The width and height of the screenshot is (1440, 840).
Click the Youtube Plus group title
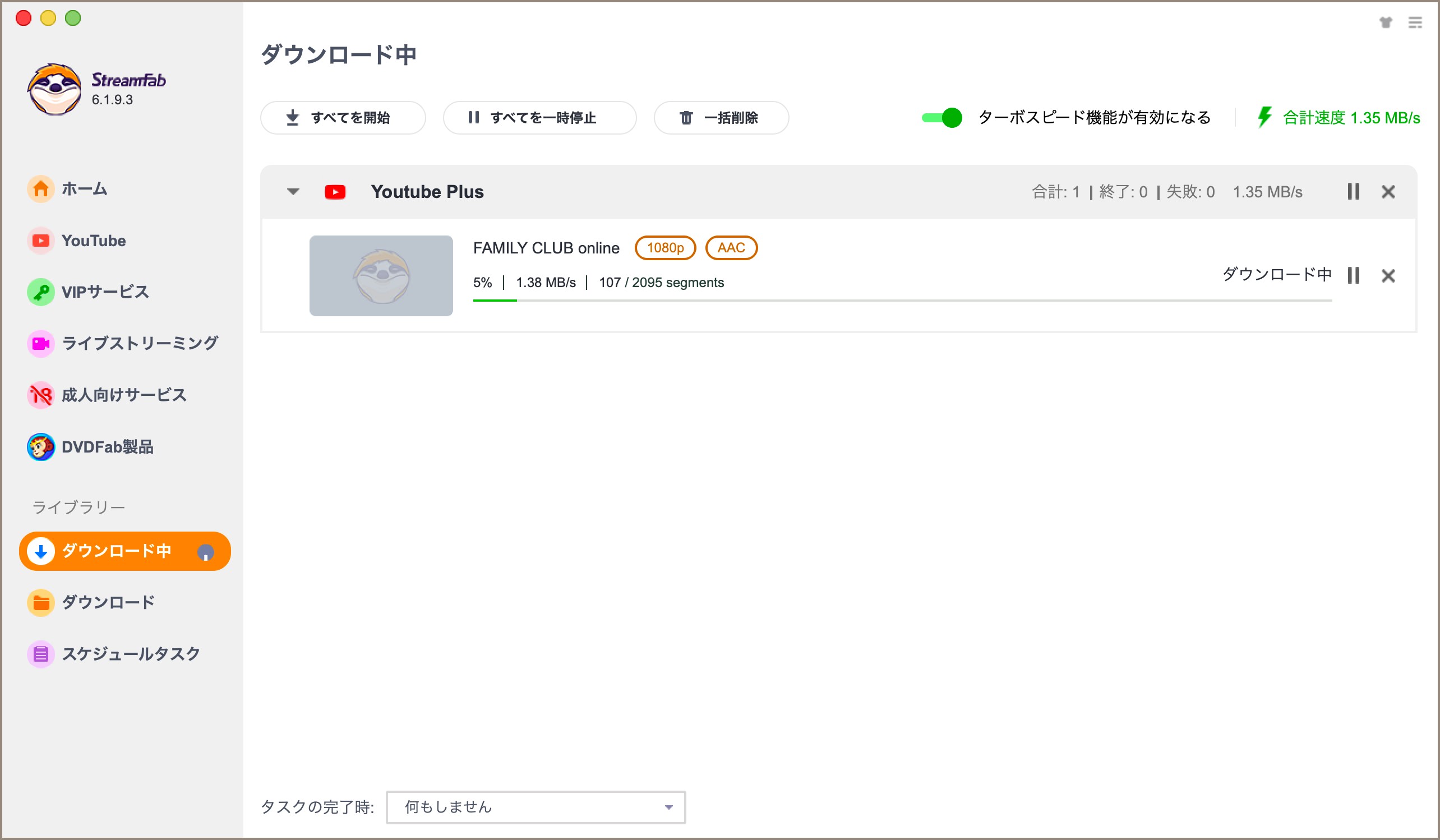tap(427, 192)
